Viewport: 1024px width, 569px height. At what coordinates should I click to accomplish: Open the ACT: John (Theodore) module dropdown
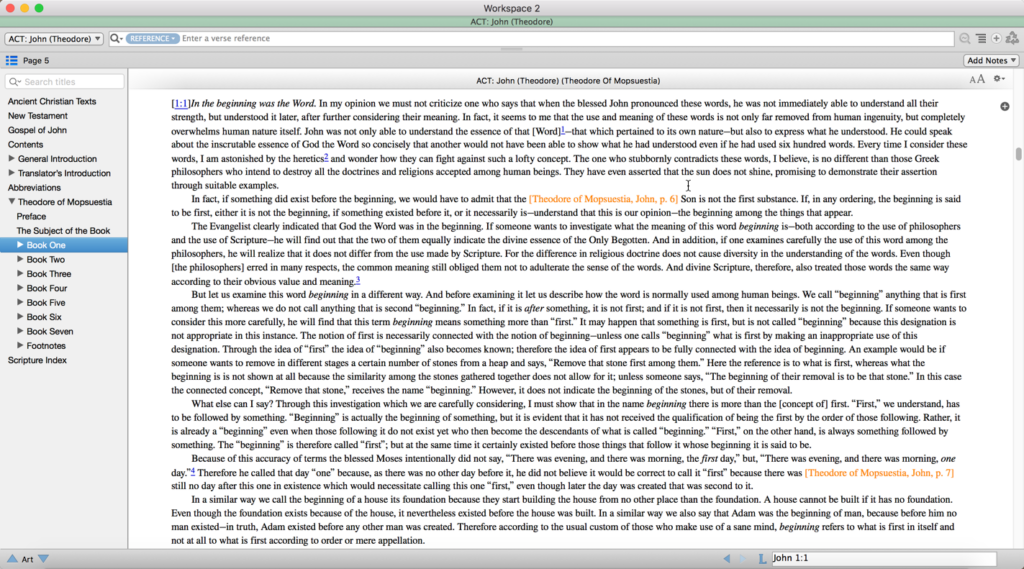click(54, 38)
